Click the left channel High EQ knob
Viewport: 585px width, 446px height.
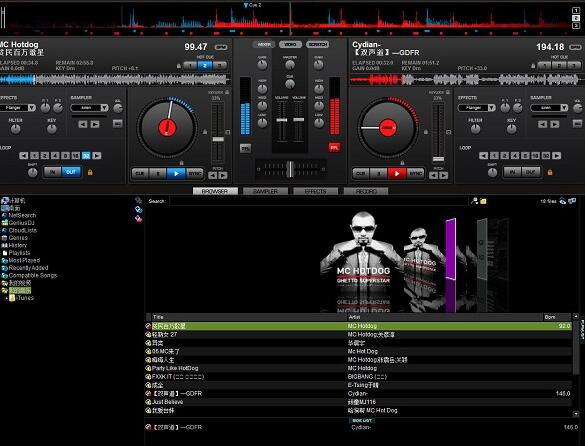click(x=262, y=89)
